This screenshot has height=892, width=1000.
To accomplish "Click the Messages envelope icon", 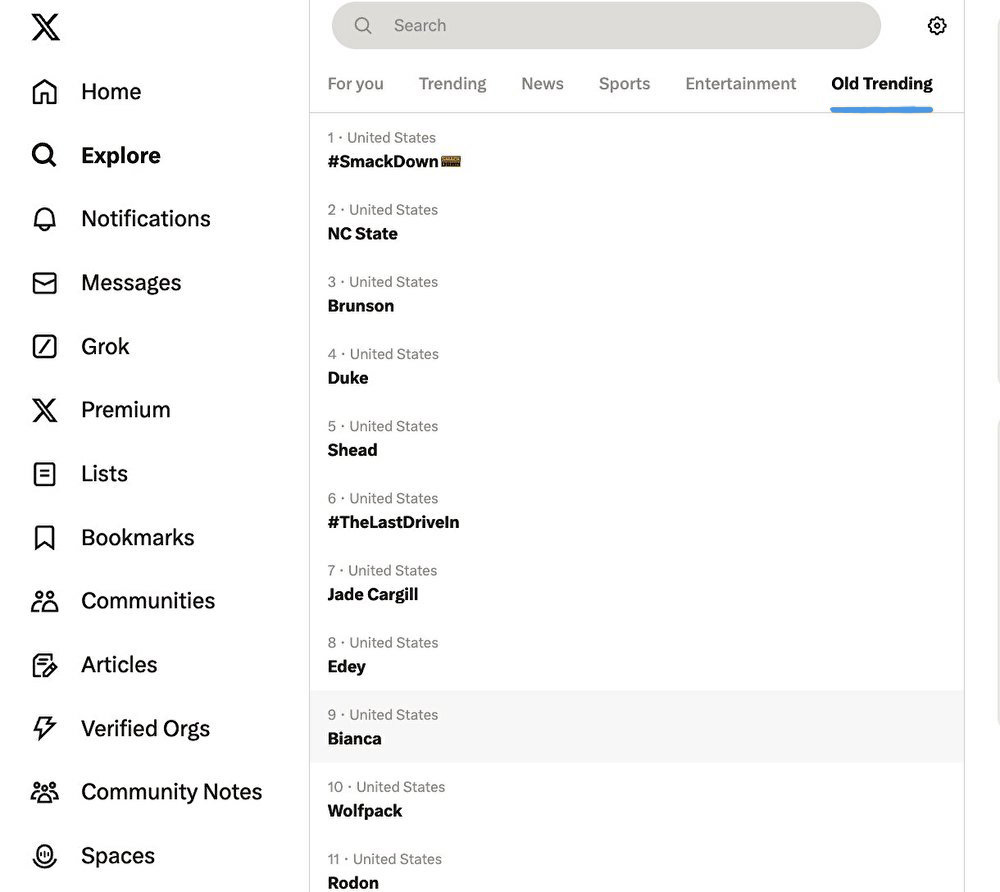I will [x=45, y=282].
